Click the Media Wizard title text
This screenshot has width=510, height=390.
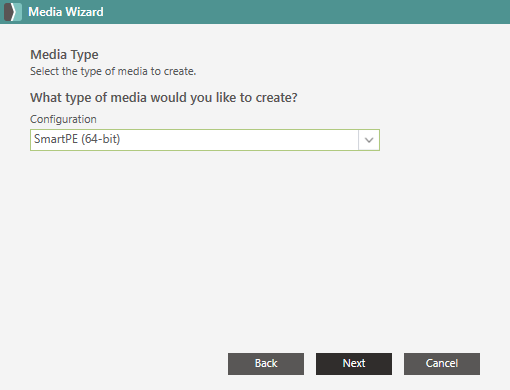click(66, 12)
